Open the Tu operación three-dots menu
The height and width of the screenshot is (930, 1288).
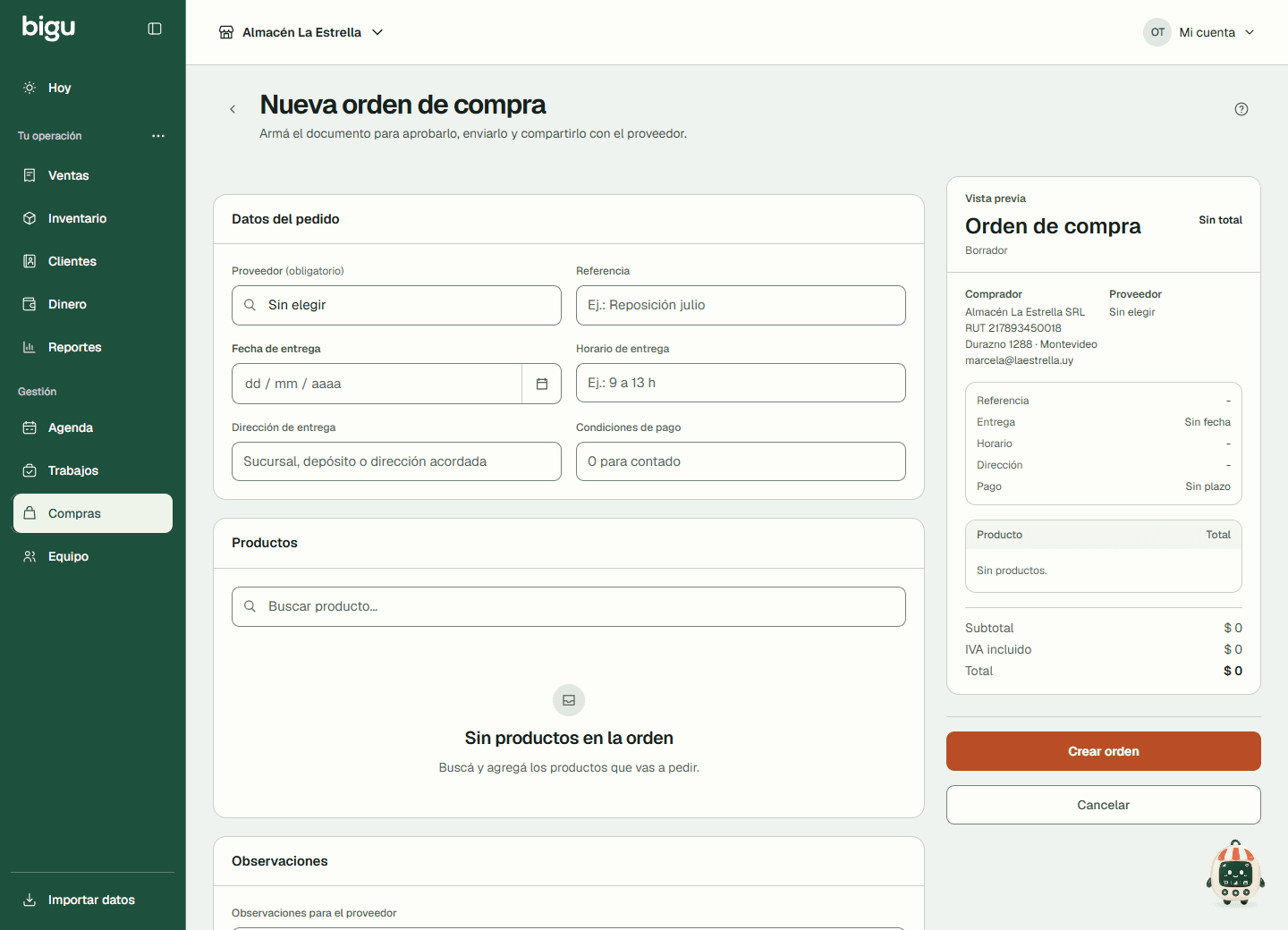coord(158,136)
